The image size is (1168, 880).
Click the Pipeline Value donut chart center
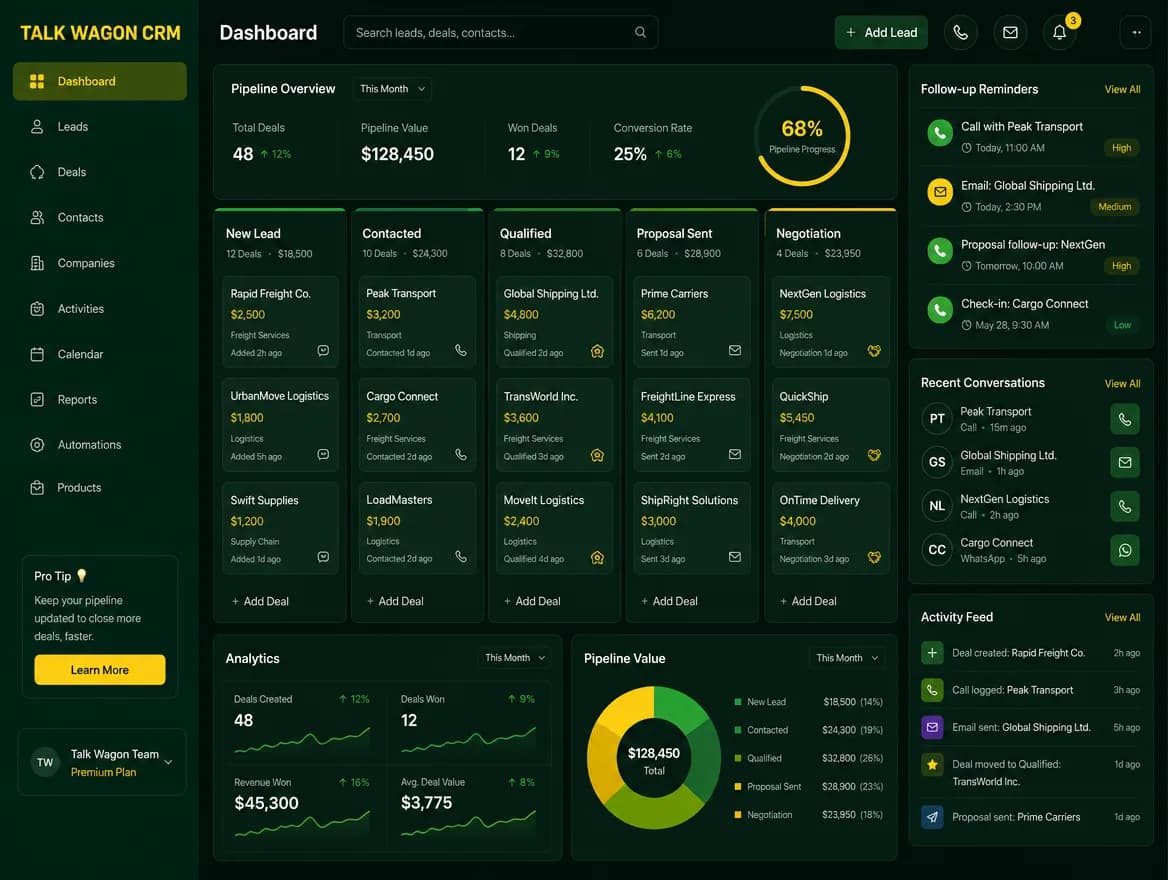pyautogui.click(x=653, y=760)
